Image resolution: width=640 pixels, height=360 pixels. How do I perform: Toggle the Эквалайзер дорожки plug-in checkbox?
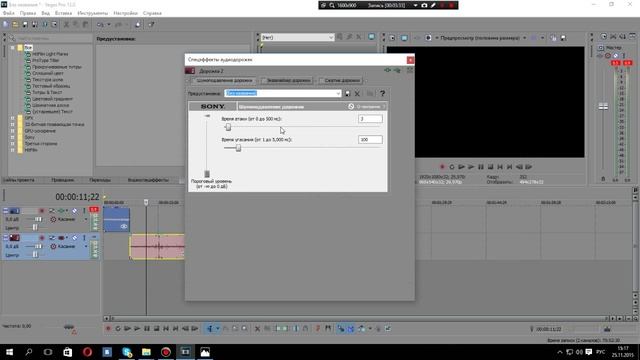point(264,81)
